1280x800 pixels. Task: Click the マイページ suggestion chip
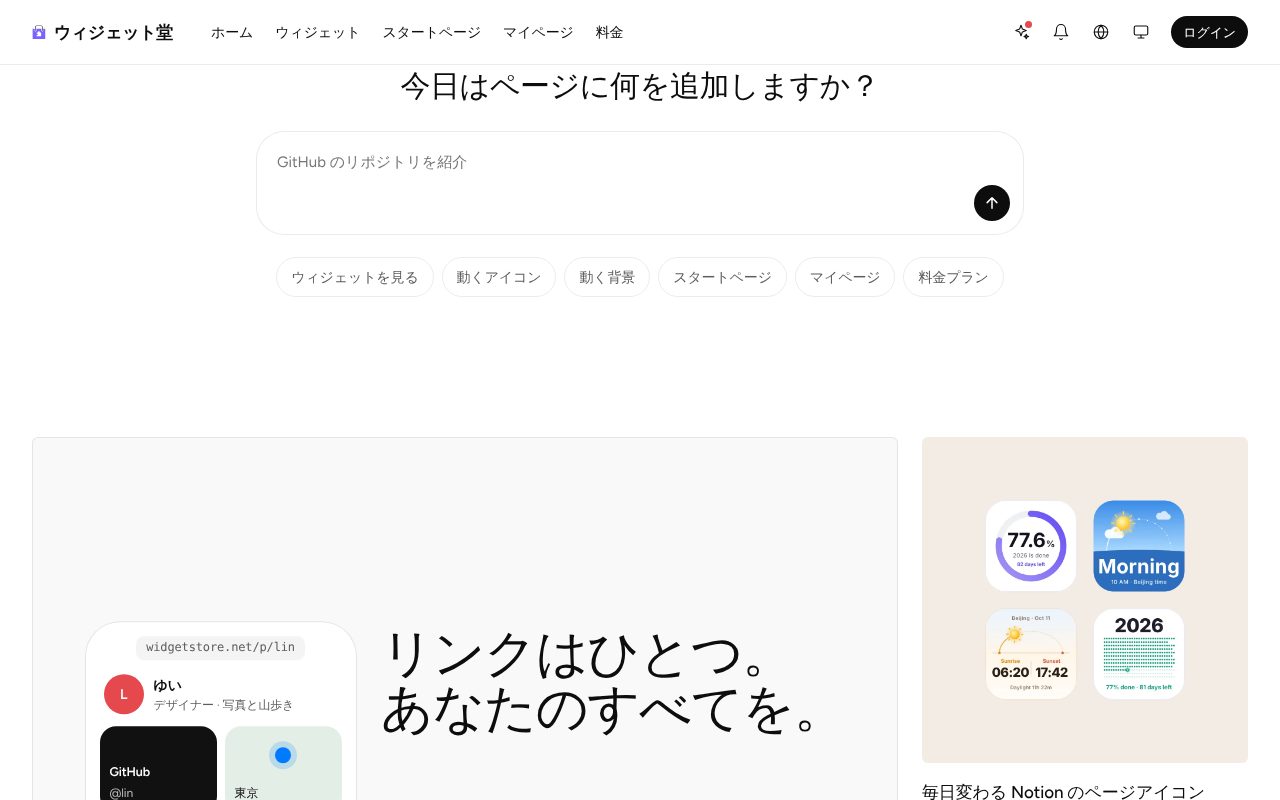point(845,277)
